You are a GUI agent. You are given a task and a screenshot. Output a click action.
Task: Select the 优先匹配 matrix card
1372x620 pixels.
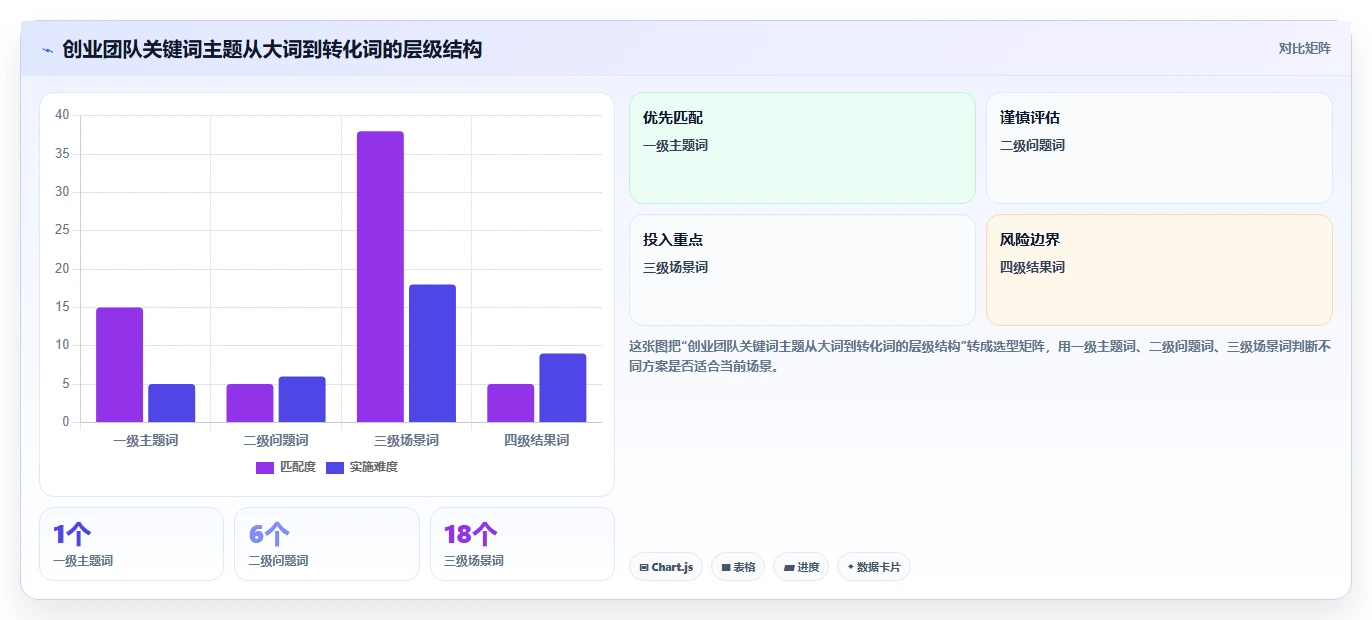pyautogui.click(x=802, y=148)
